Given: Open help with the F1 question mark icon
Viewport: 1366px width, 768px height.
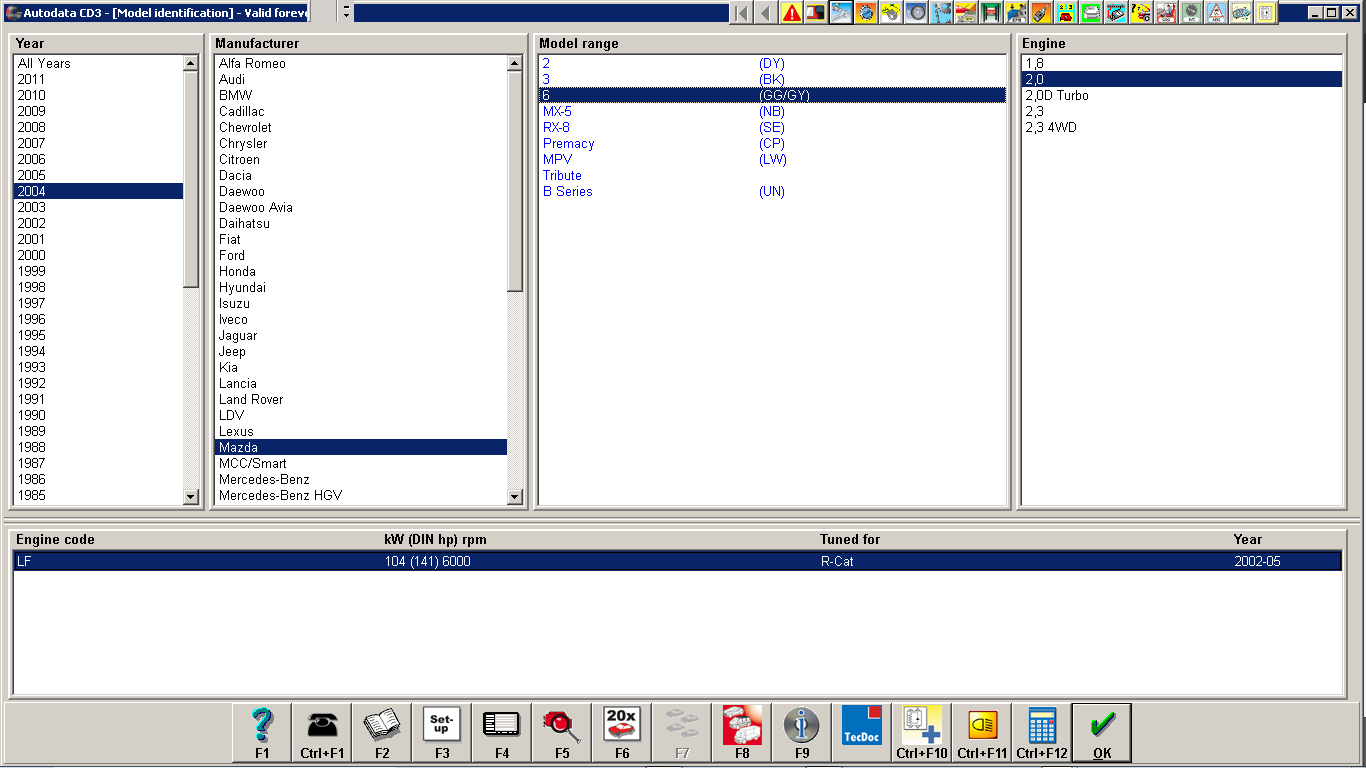Looking at the screenshot, I should point(262,732).
